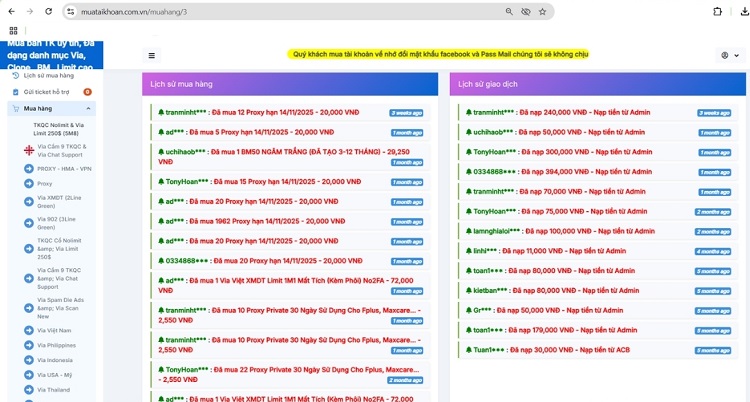Select TonyHoan*** Đã nạp 300,000 VNĐ entry
The image size is (750, 402).
point(598,152)
